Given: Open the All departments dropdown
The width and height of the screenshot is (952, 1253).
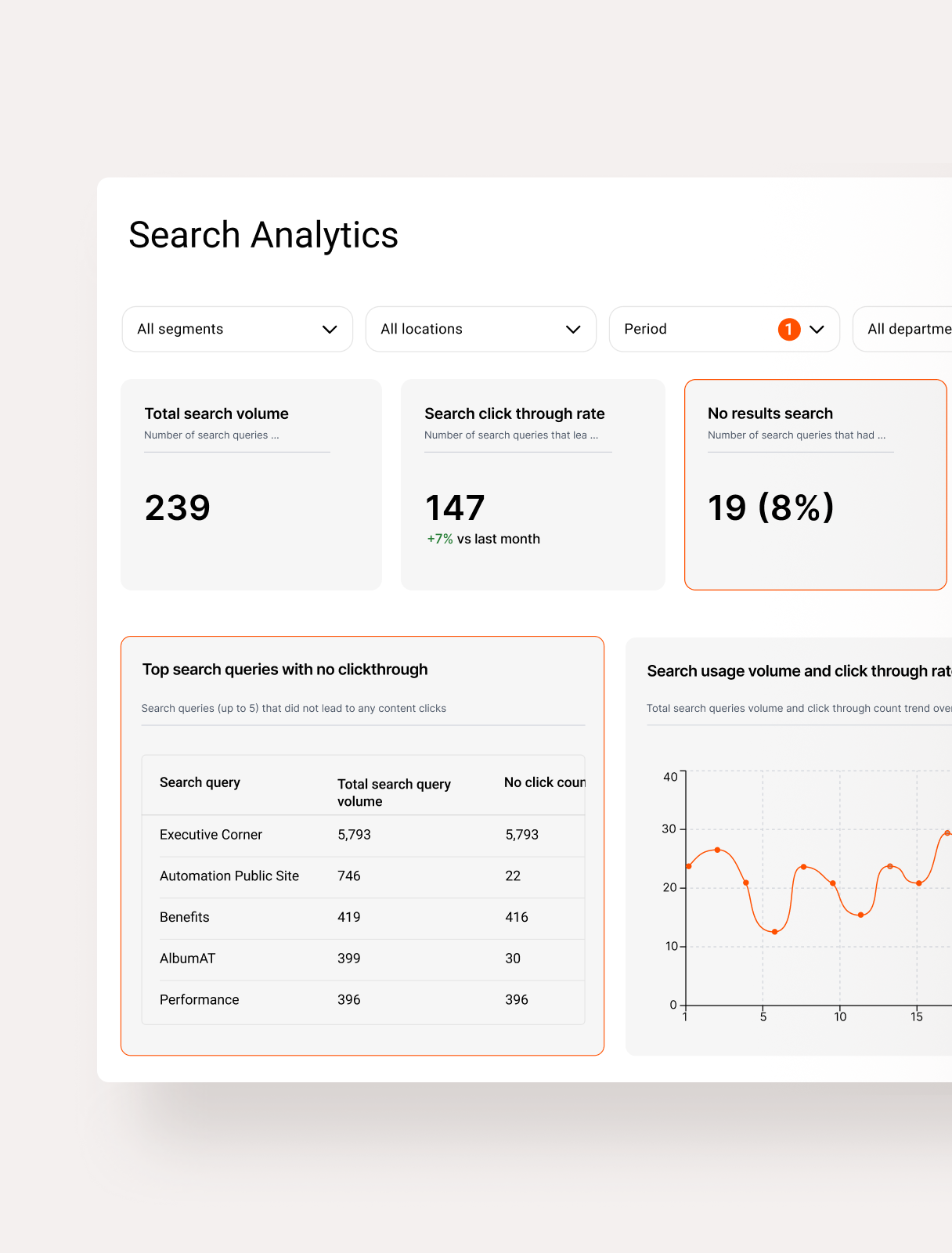Looking at the screenshot, I should tap(902, 329).
